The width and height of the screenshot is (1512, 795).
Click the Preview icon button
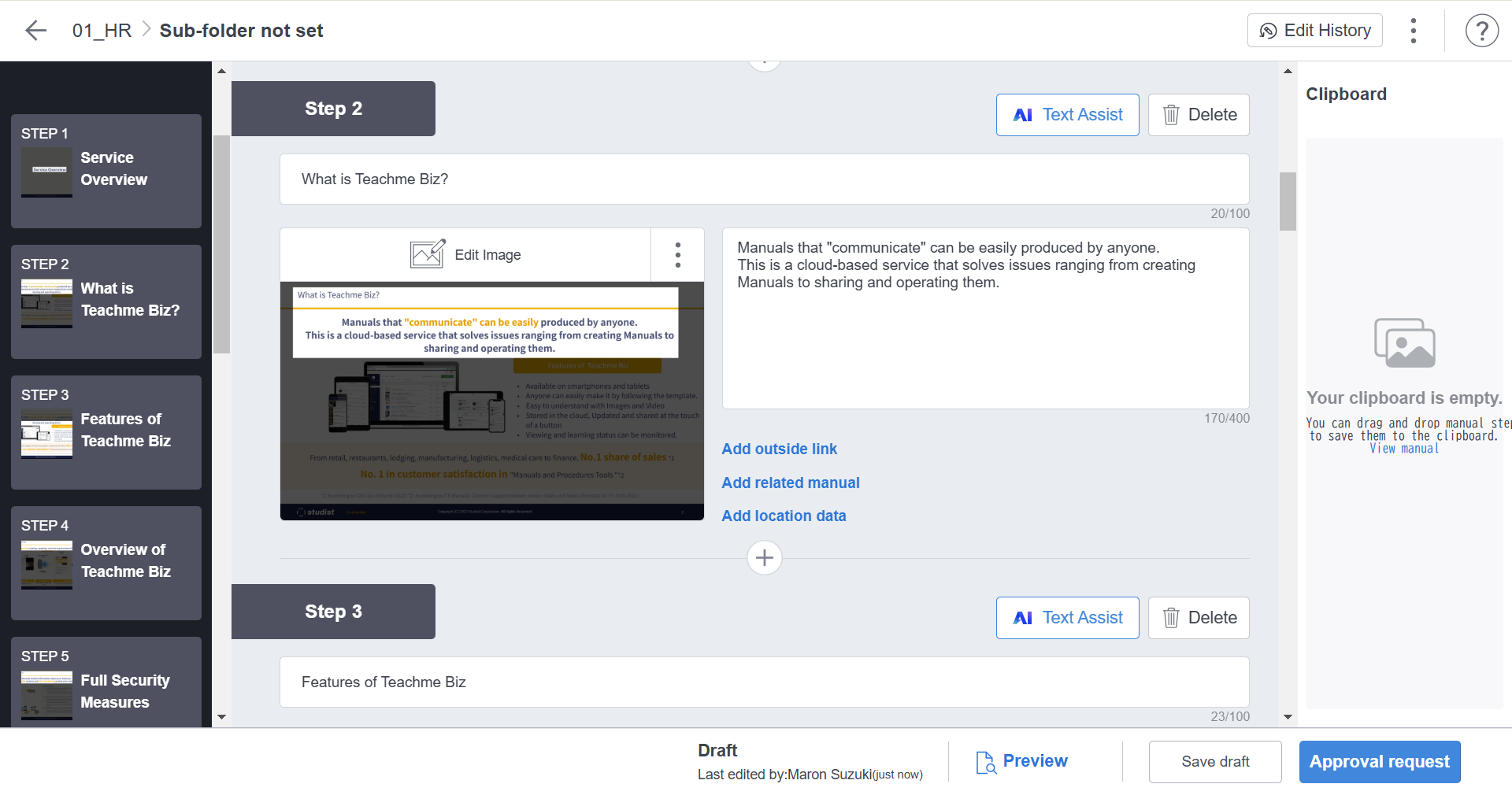point(1021,761)
